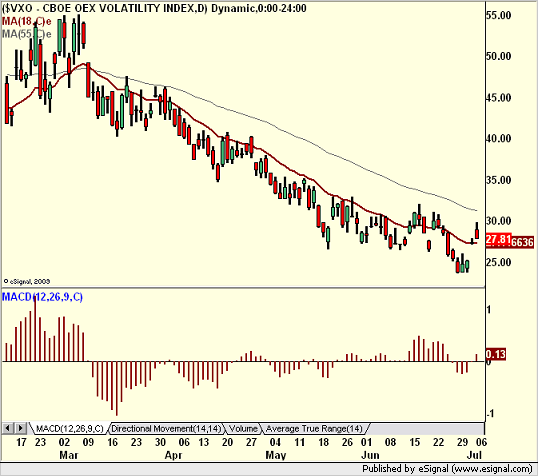
Task: Click the tallest positive MACD histogram bar
Action: point(35,329)
